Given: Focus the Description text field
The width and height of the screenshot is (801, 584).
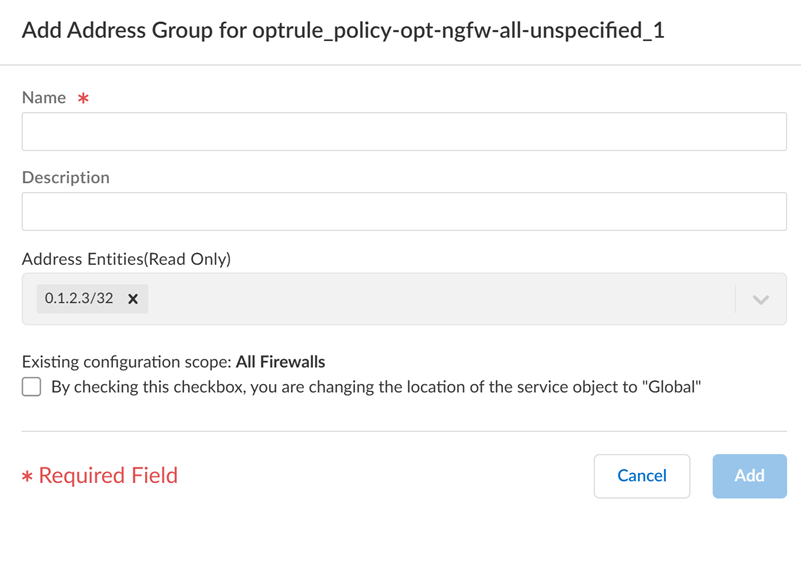Looking at the screenshot, I should click(x=404, y=212).
